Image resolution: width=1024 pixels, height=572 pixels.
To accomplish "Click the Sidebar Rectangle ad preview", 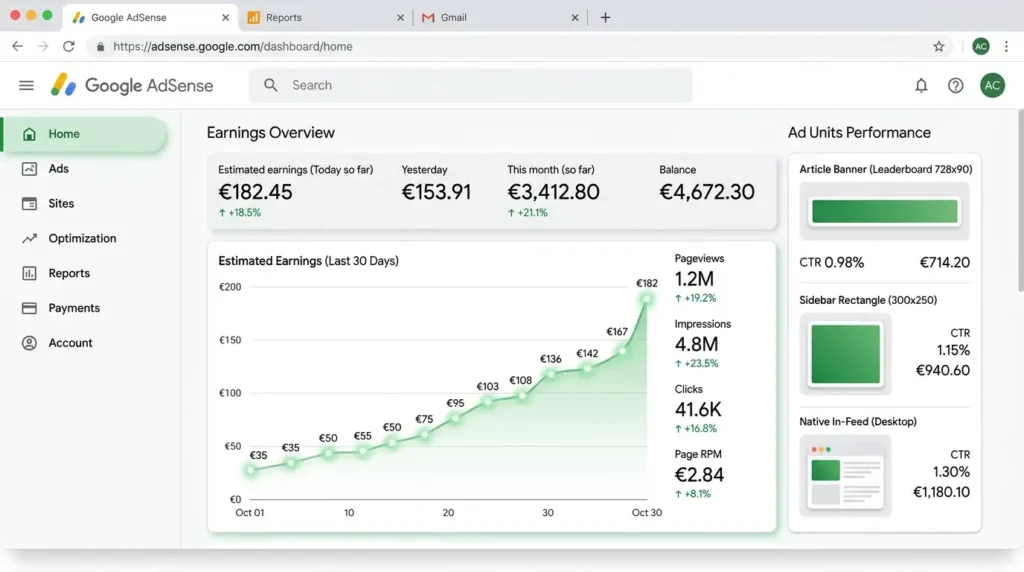I will pos(845,355).
